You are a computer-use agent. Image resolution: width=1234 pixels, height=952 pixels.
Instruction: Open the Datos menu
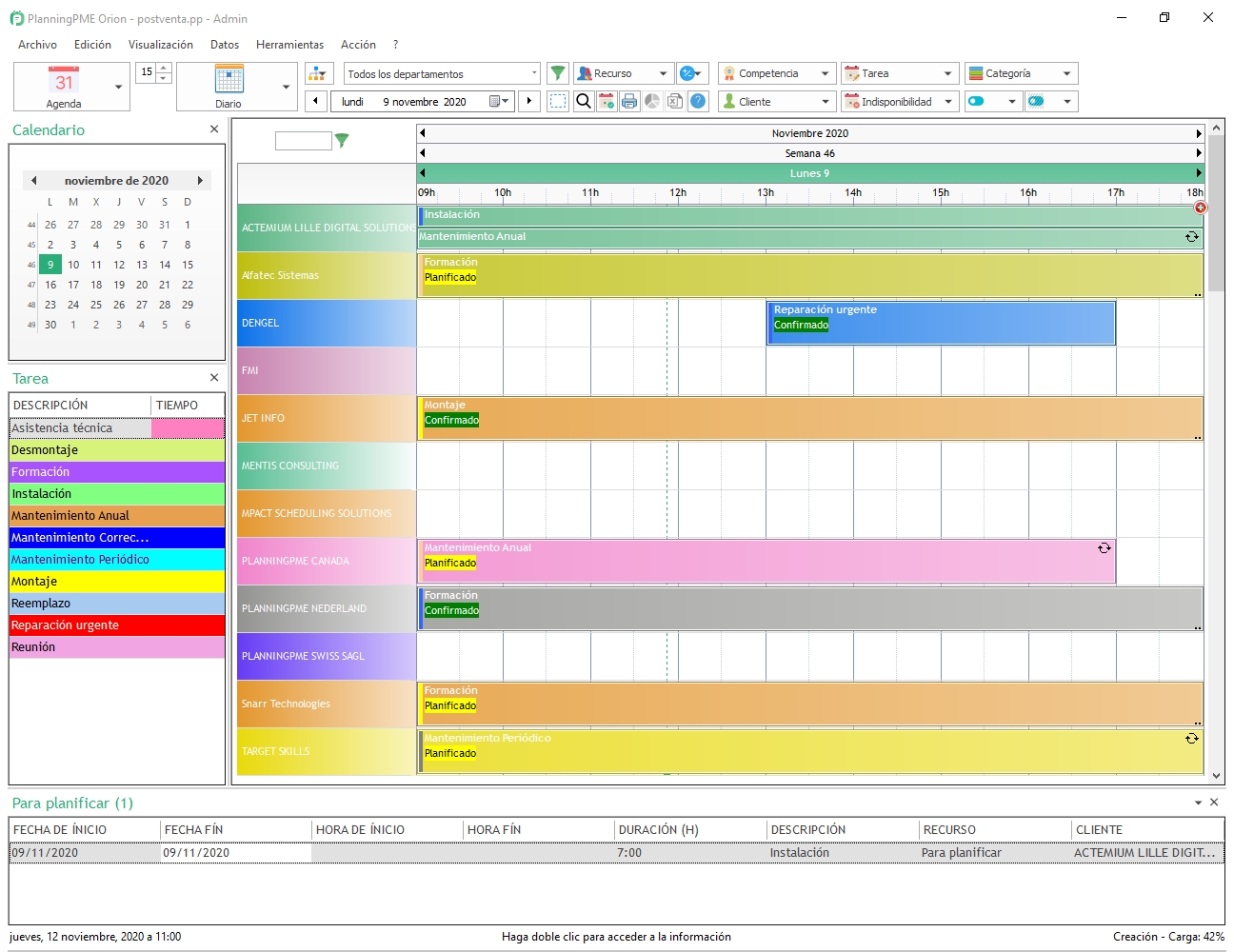click(x=225, y=45)
